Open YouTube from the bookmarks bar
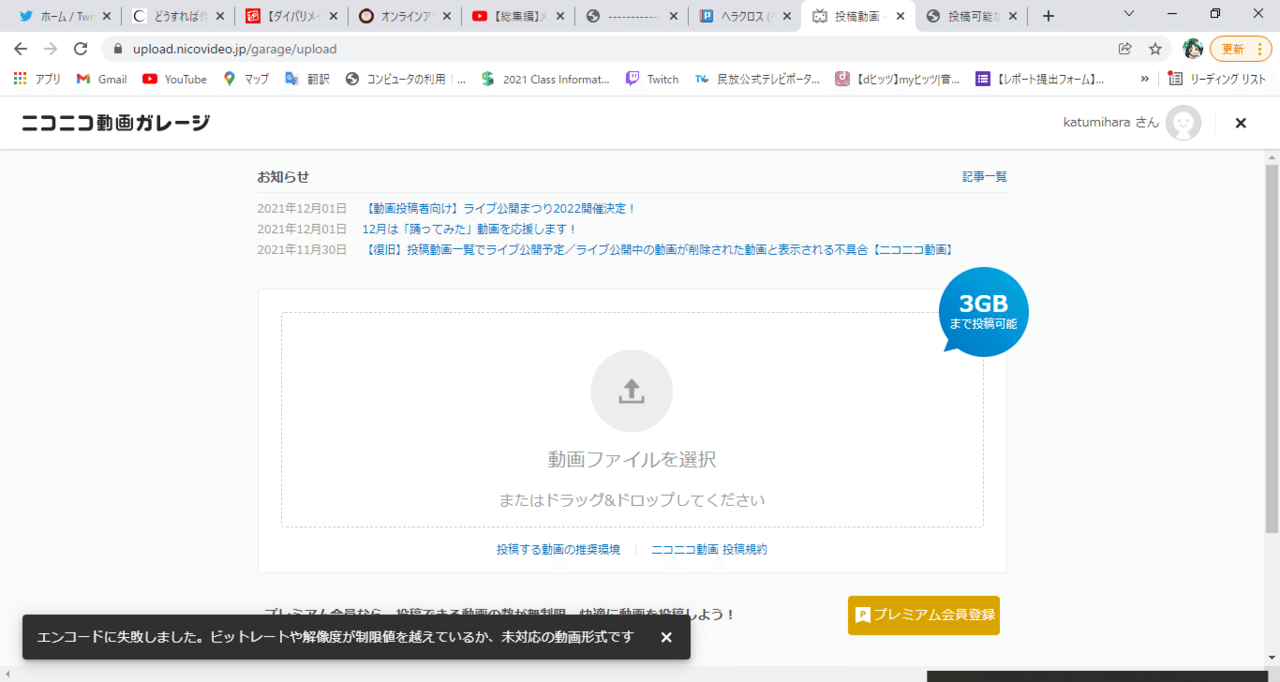 [174, 78]
